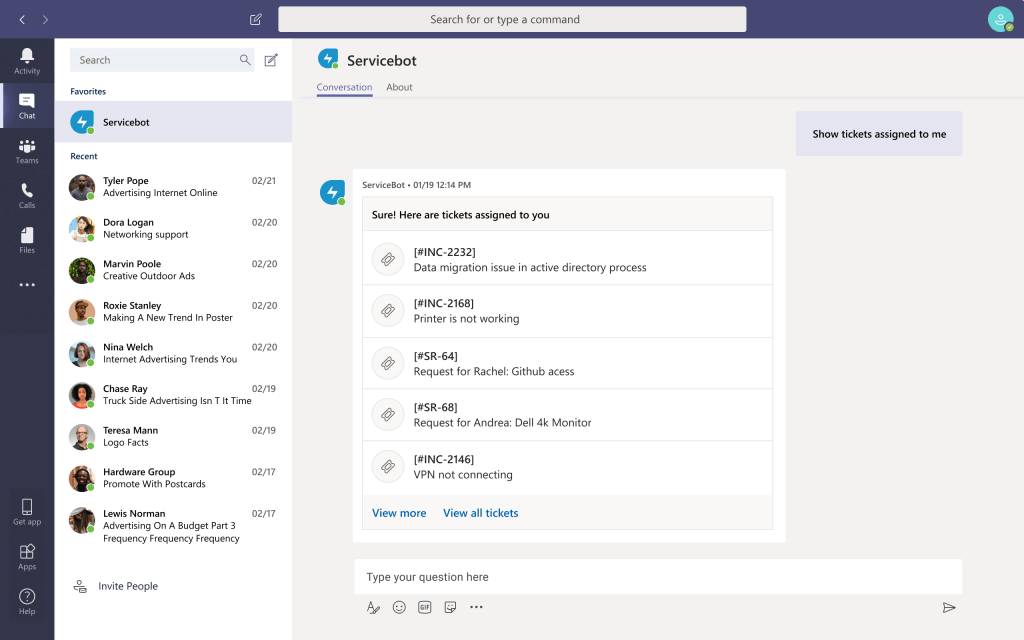
Task: Click the emoji smiley icon
Action: [x=399, y=607]
